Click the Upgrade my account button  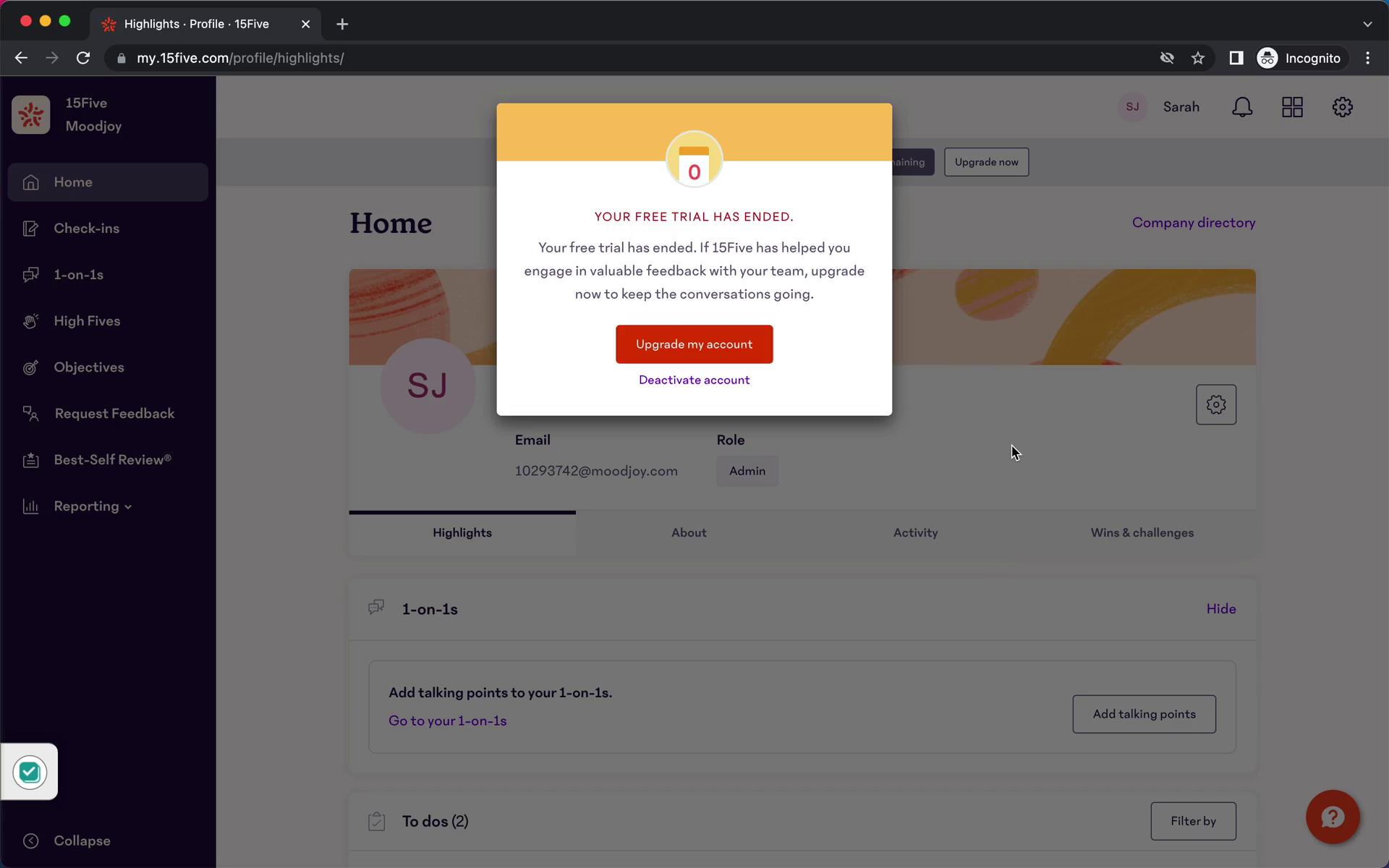[x=694, y=344]
